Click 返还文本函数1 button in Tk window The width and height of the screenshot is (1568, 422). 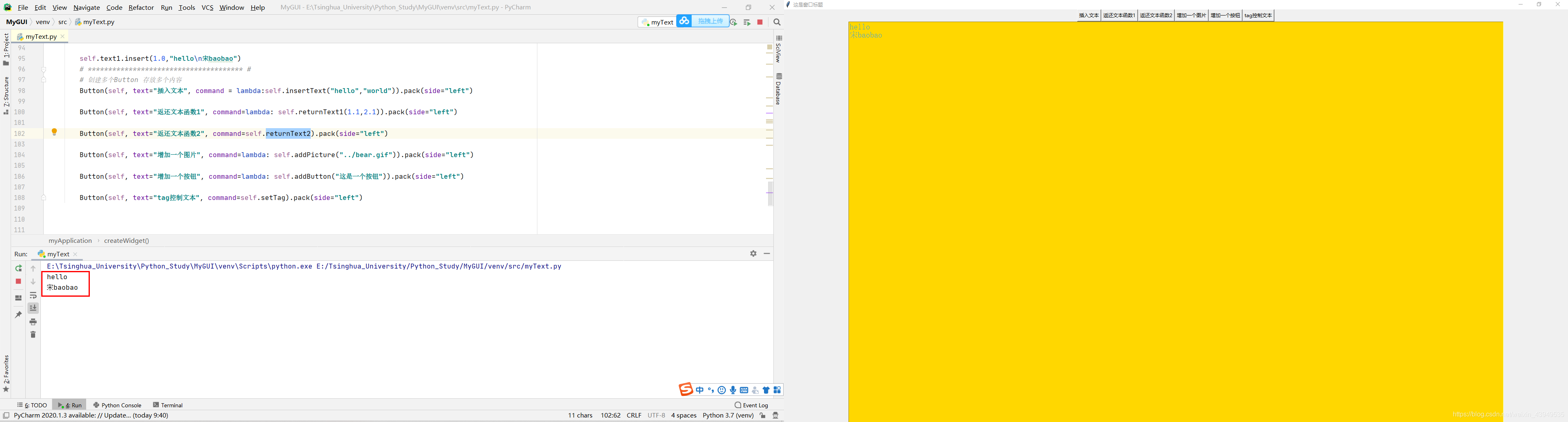click(x=1119, y=16)
